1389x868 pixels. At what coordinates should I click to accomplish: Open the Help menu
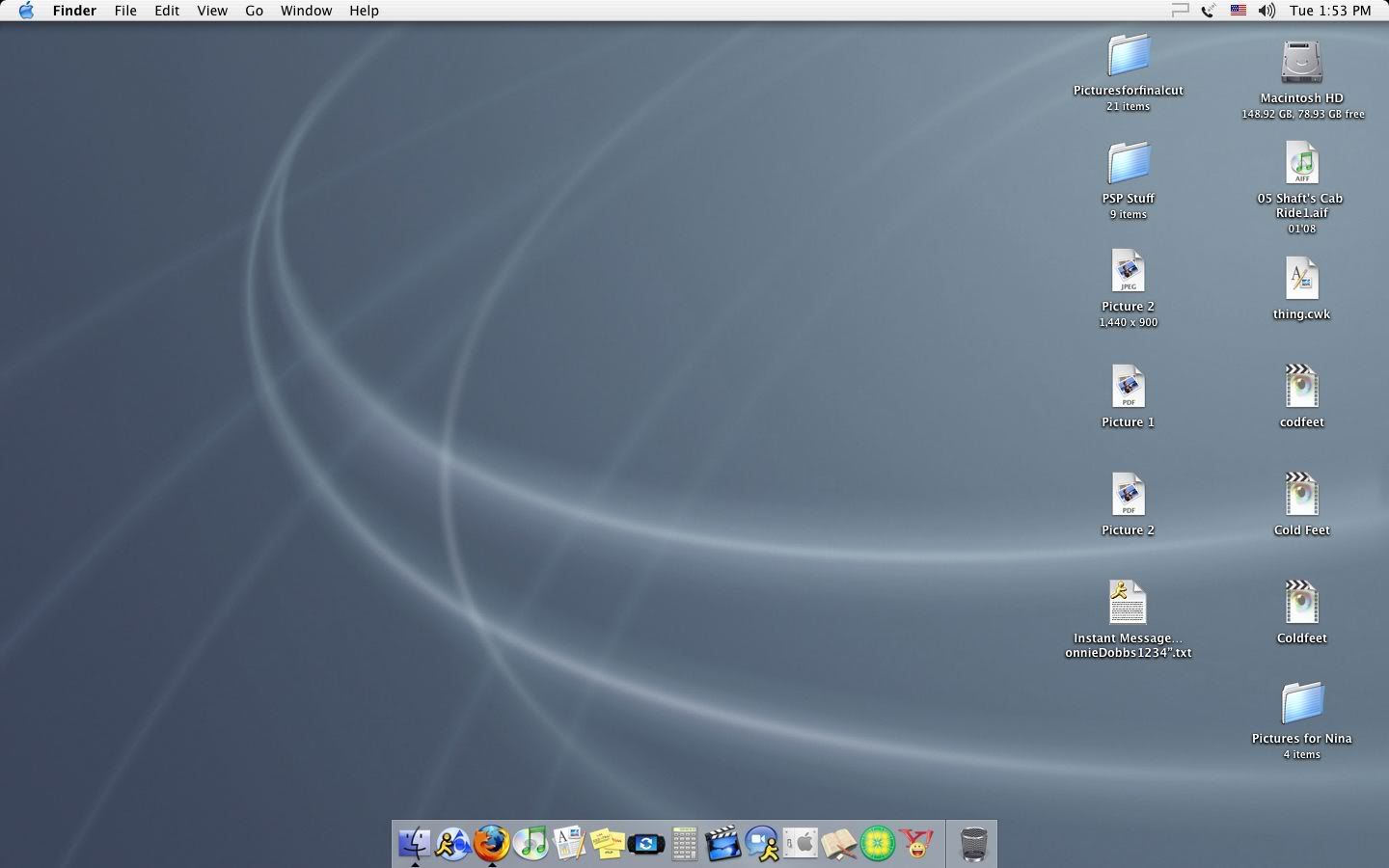(x=364, y=11)
